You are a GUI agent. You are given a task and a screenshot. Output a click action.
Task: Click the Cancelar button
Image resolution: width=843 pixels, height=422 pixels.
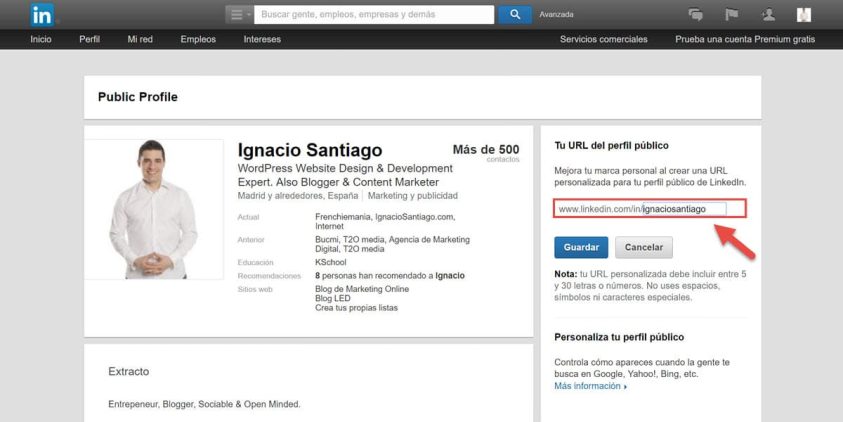click(644, 247)
